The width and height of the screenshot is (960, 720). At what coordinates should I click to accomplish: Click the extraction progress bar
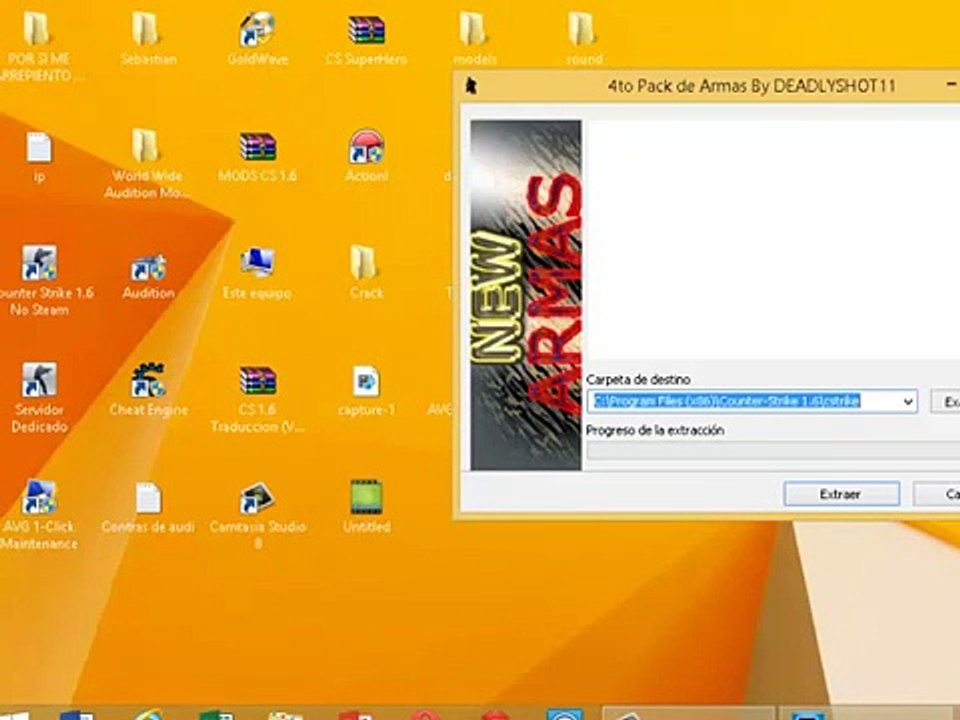773,451
